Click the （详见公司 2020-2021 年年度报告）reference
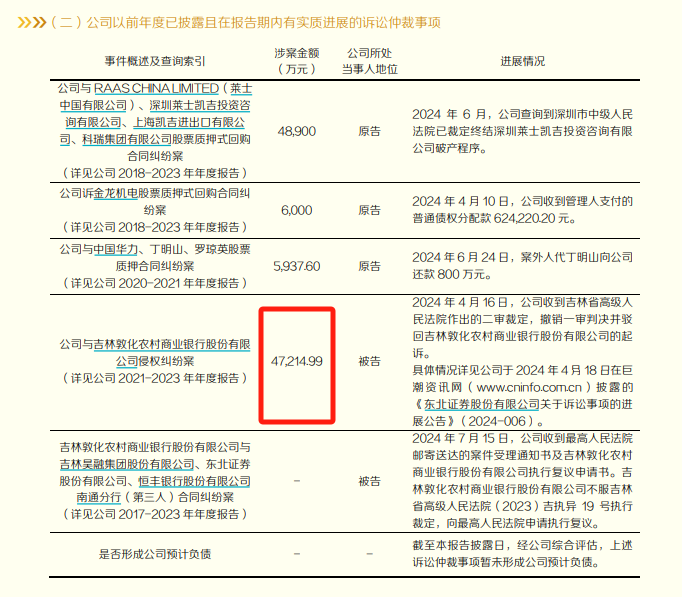Screen dimensions: 682x597 [154, 283]
